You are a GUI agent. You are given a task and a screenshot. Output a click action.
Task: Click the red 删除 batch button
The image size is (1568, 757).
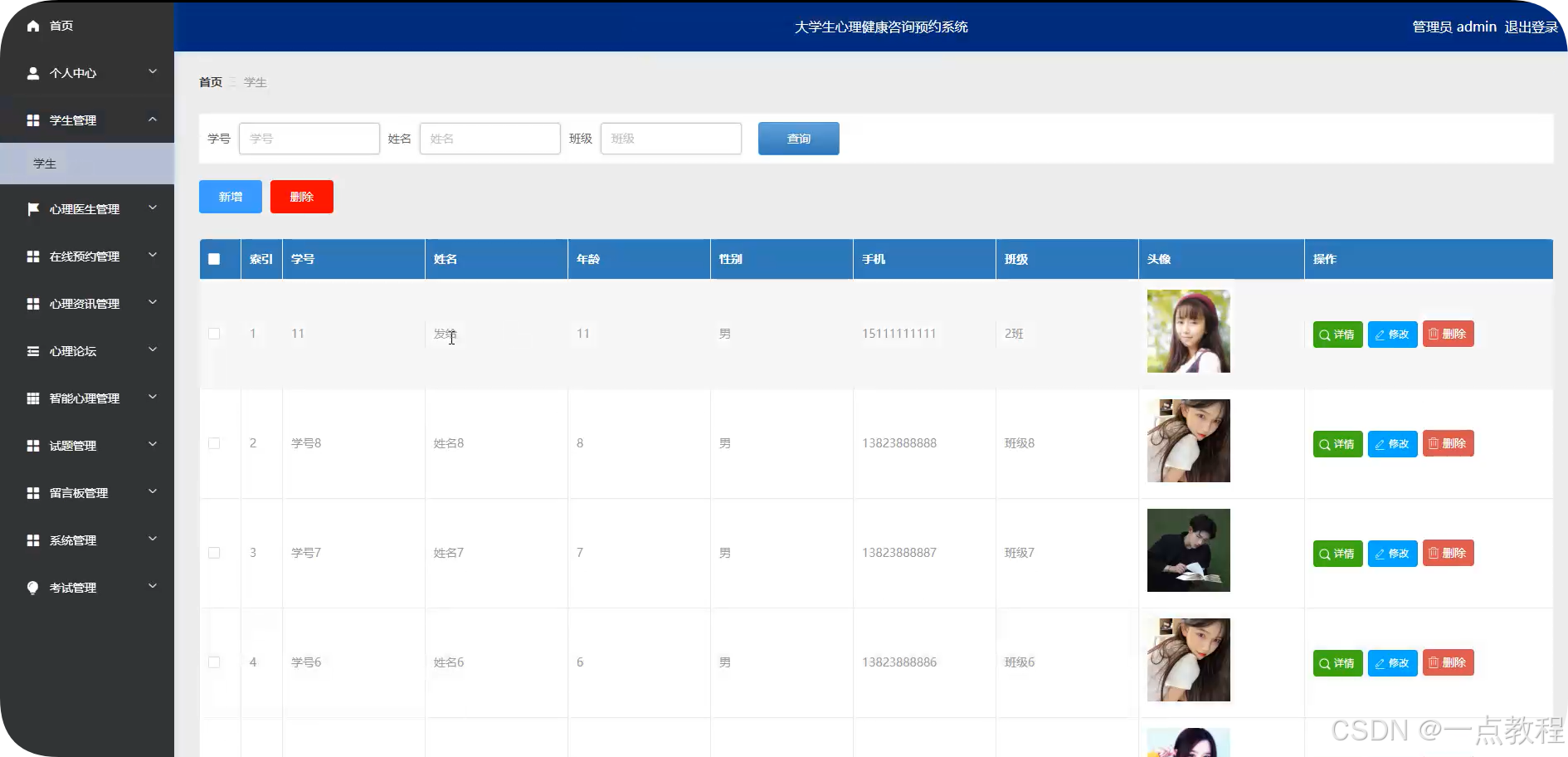[302, 197]
